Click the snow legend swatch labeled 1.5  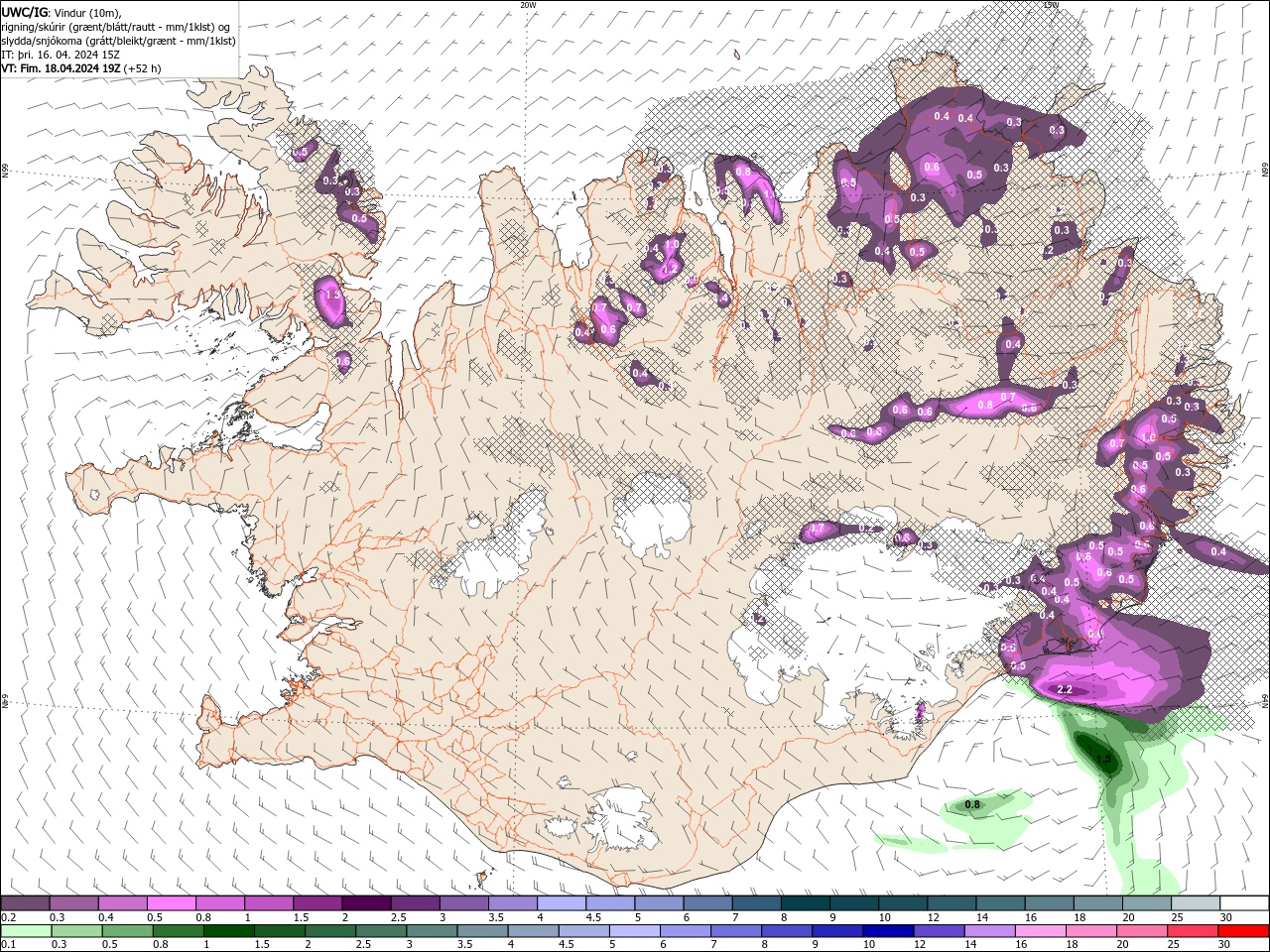(x=317, y=903)
